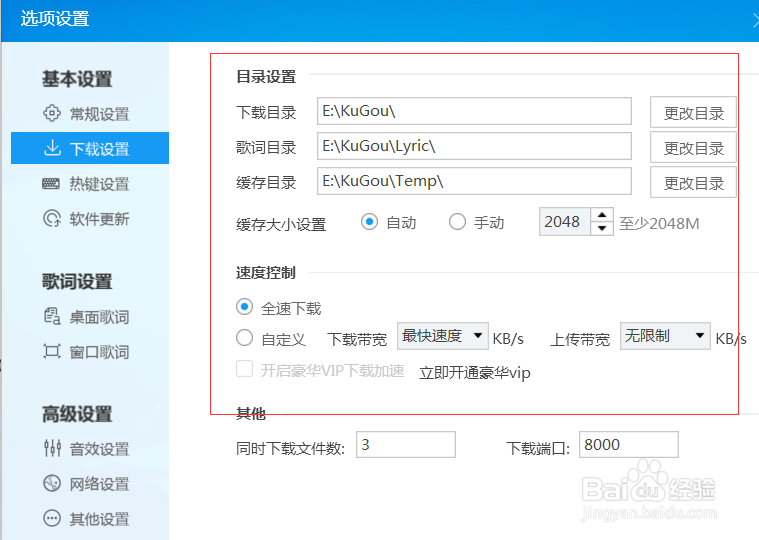This screenshot has height=540, width=759.
Task: Click the 同时下载文件数 input field
Action: click(406, 444)
